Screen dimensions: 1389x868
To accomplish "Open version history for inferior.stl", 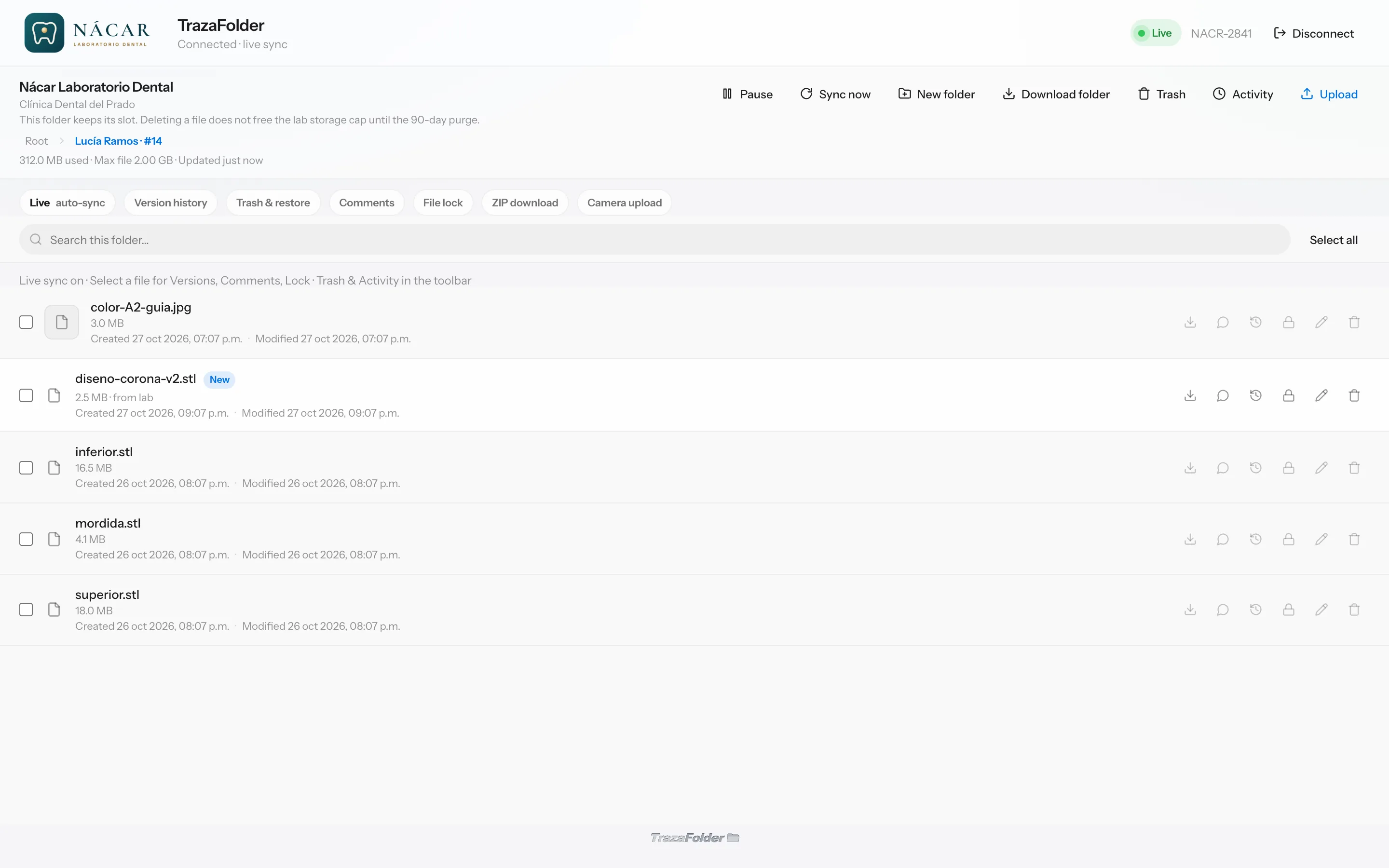I will pos(1255,468).
